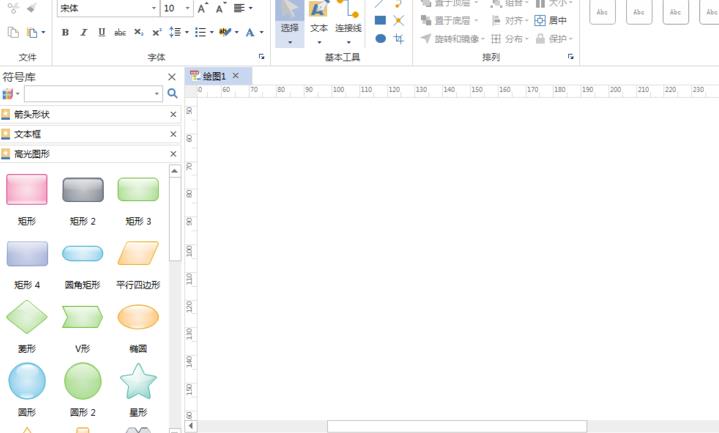Toggle superscript formatting
This screenshot has width=719, height=433.
click(157, 33)
